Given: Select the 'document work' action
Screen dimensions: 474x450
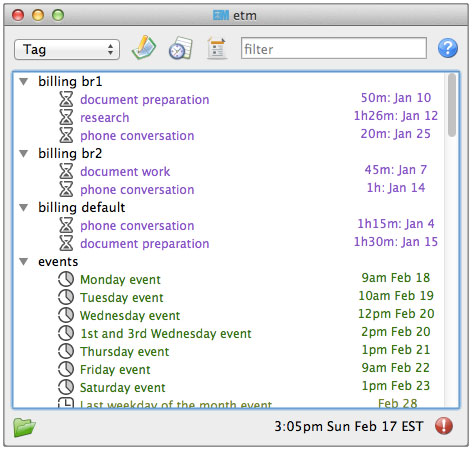Looking at the screenshot, I should [x=125, y=172].
